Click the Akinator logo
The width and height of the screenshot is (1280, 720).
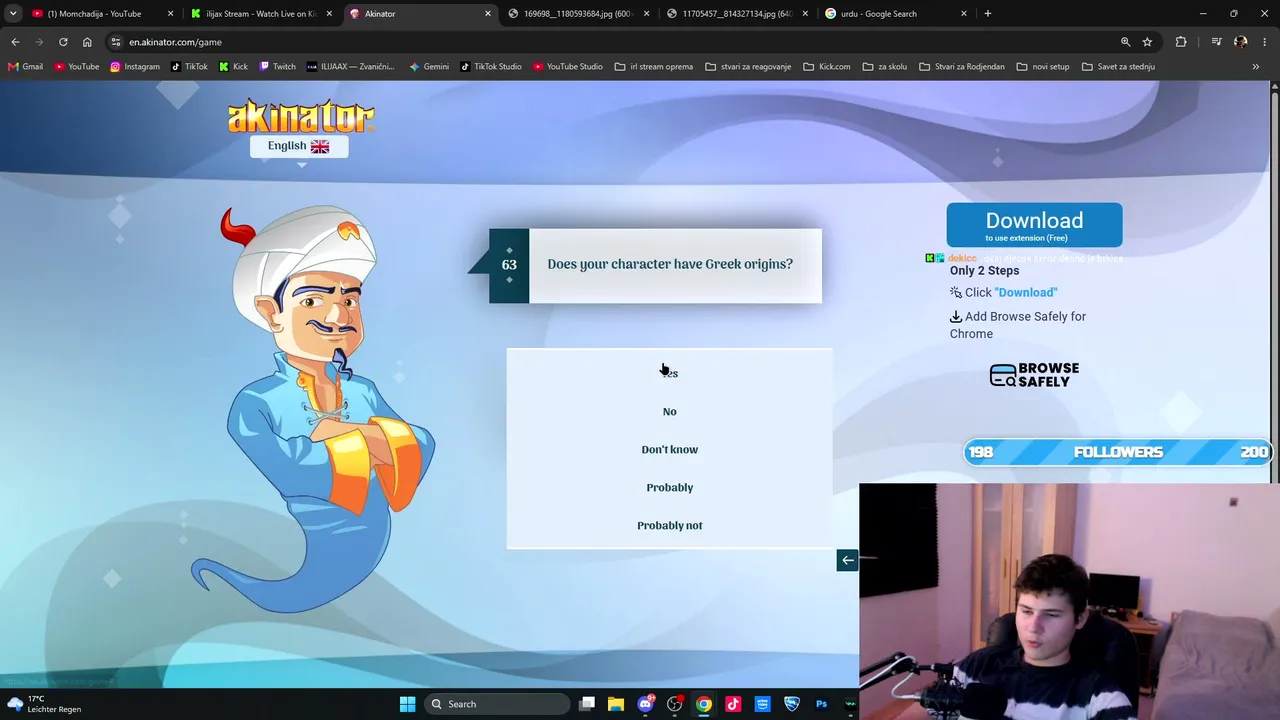click(301, 116)
